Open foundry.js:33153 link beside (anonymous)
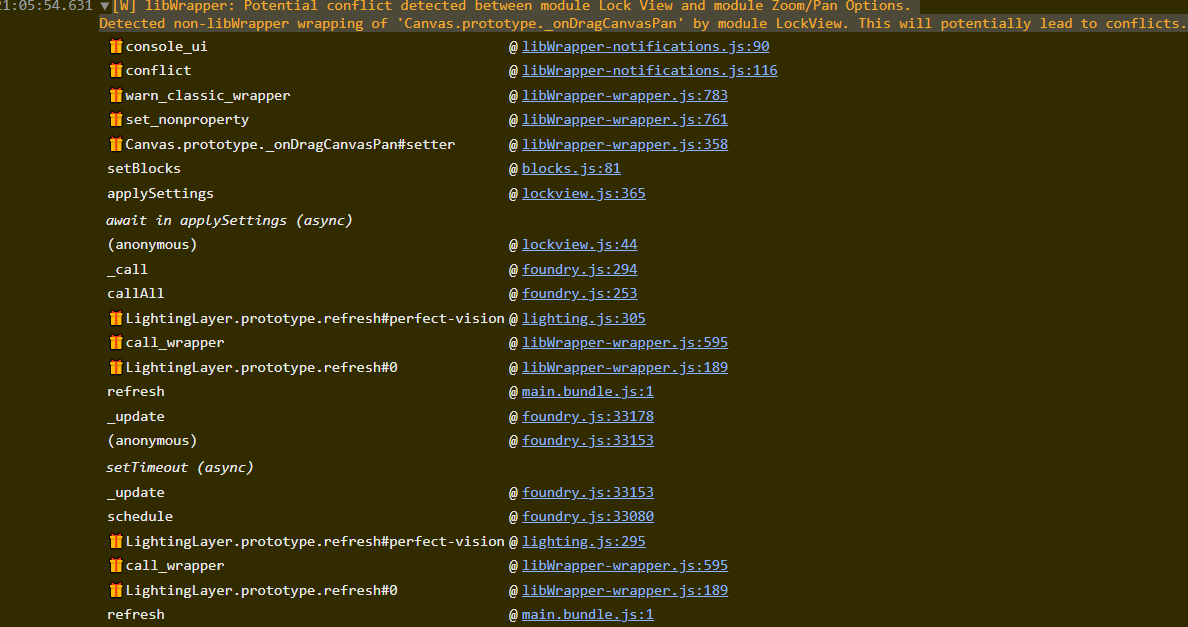Image resolution: width=1188 pixels, height=627 pixels. [588, 441]
